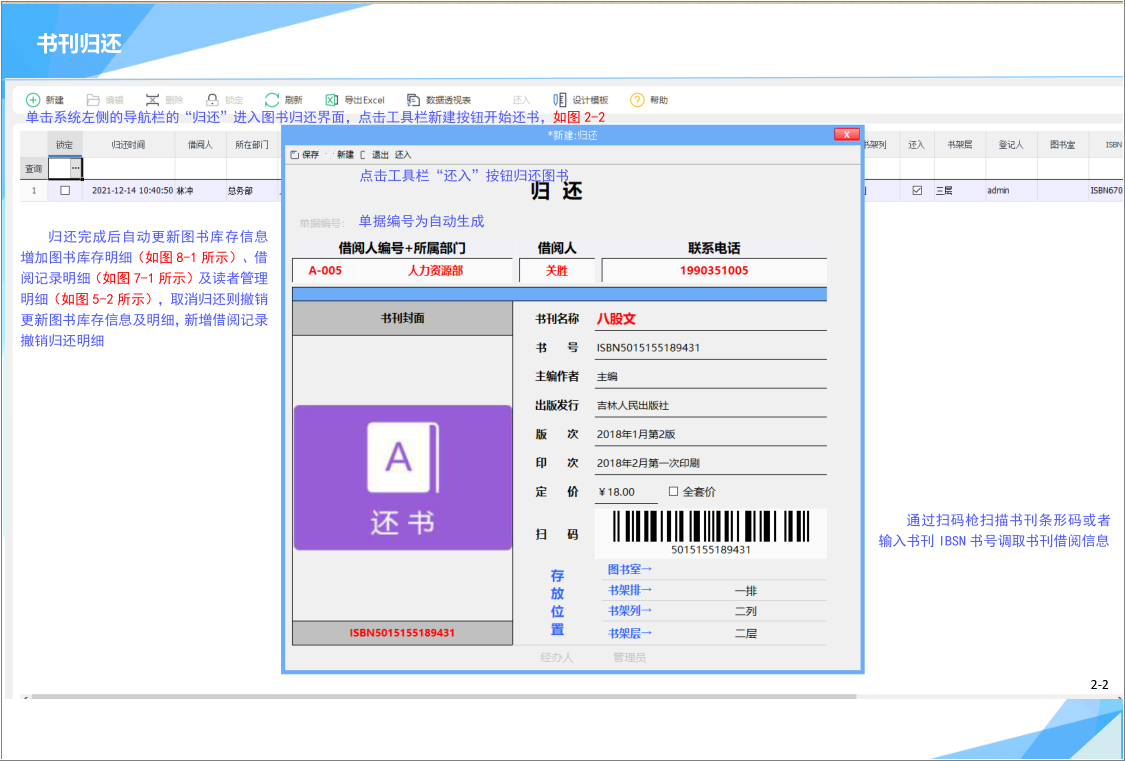Open the ellipsis button in the 查询 filter row
The height and width of the screenshot is (761, 1125).
coord(75,169)
